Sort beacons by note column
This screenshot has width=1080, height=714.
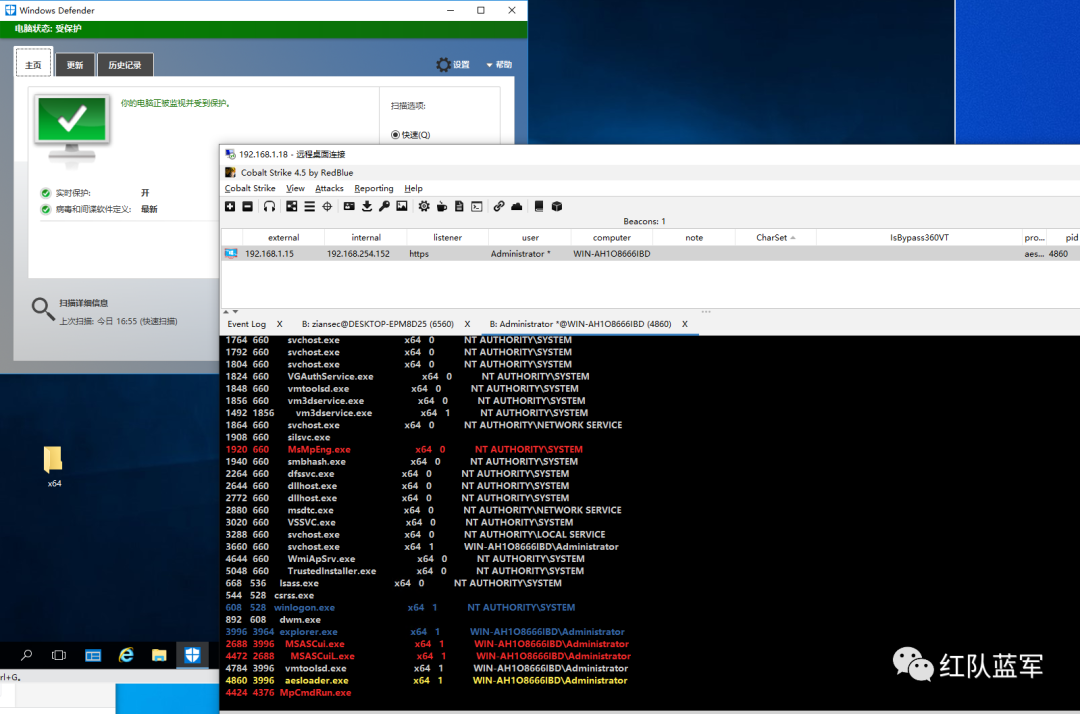tap(694, 238)
